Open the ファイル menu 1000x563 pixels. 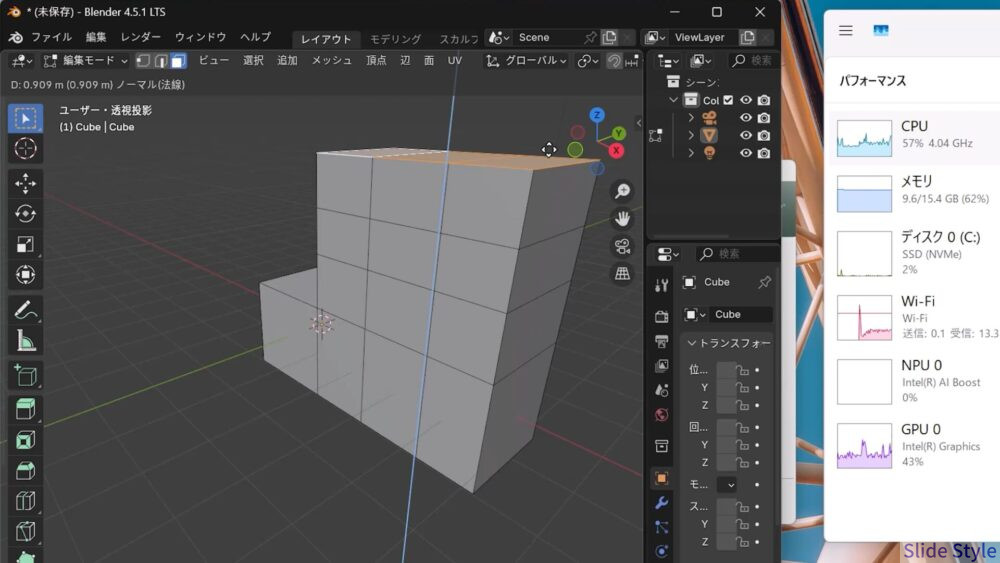51,37
